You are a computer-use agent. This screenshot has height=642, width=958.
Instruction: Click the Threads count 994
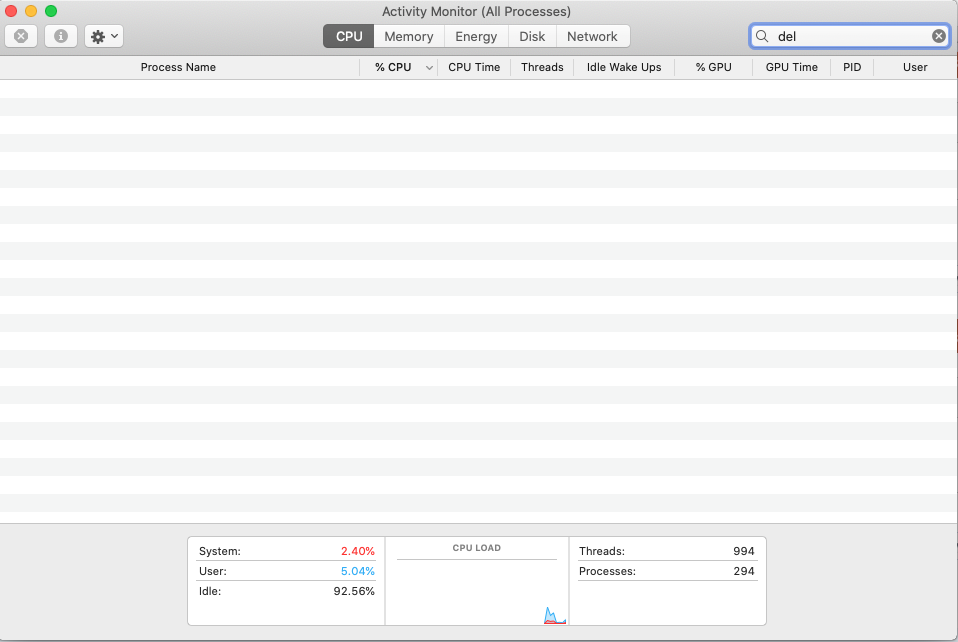click(x=744, y=551)
